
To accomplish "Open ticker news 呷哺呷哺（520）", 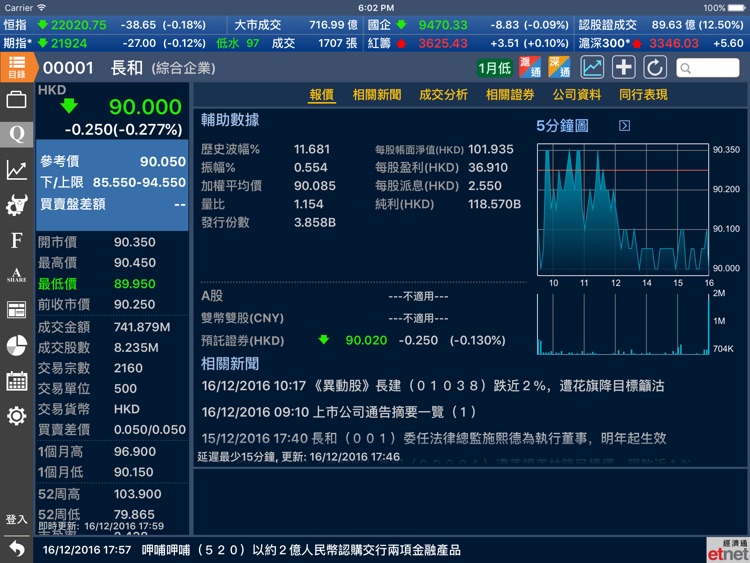I will (x=252, y=550).
